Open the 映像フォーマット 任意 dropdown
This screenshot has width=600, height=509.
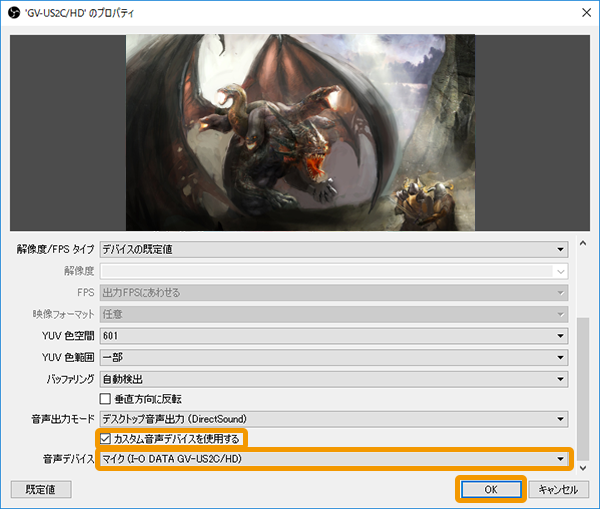(x=334, y=314)
